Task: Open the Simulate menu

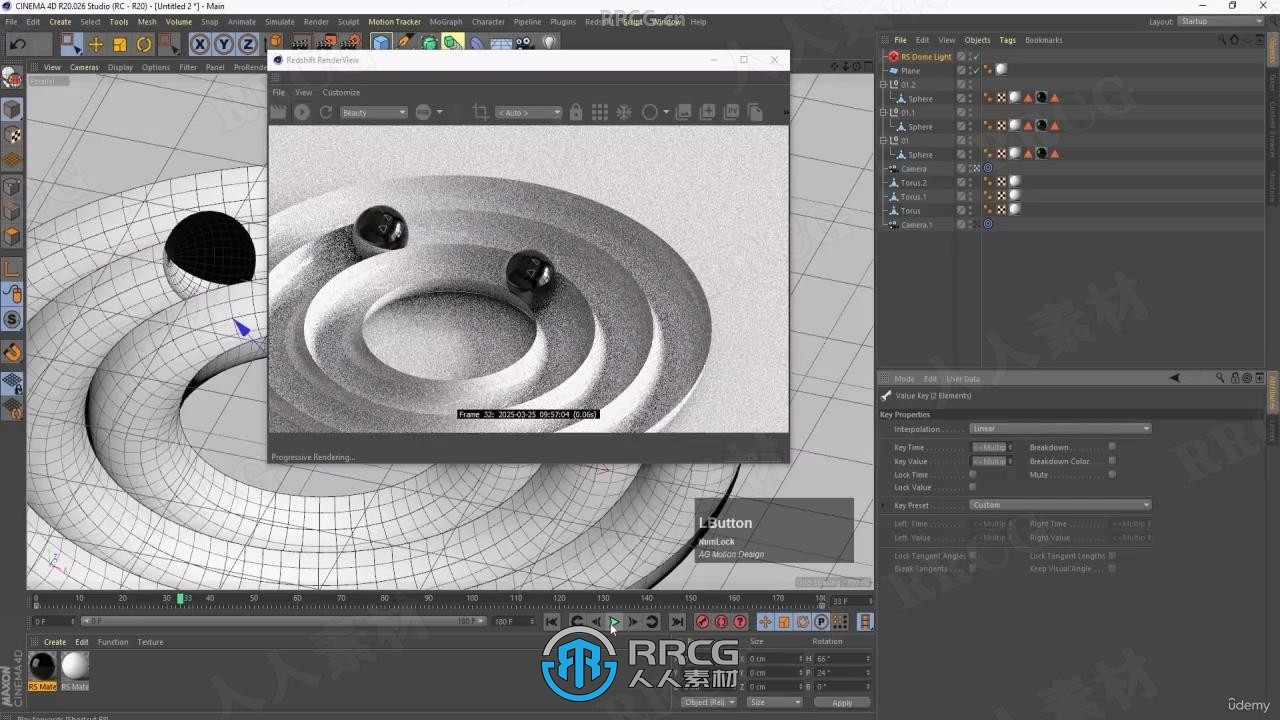Action: (280, 21)
